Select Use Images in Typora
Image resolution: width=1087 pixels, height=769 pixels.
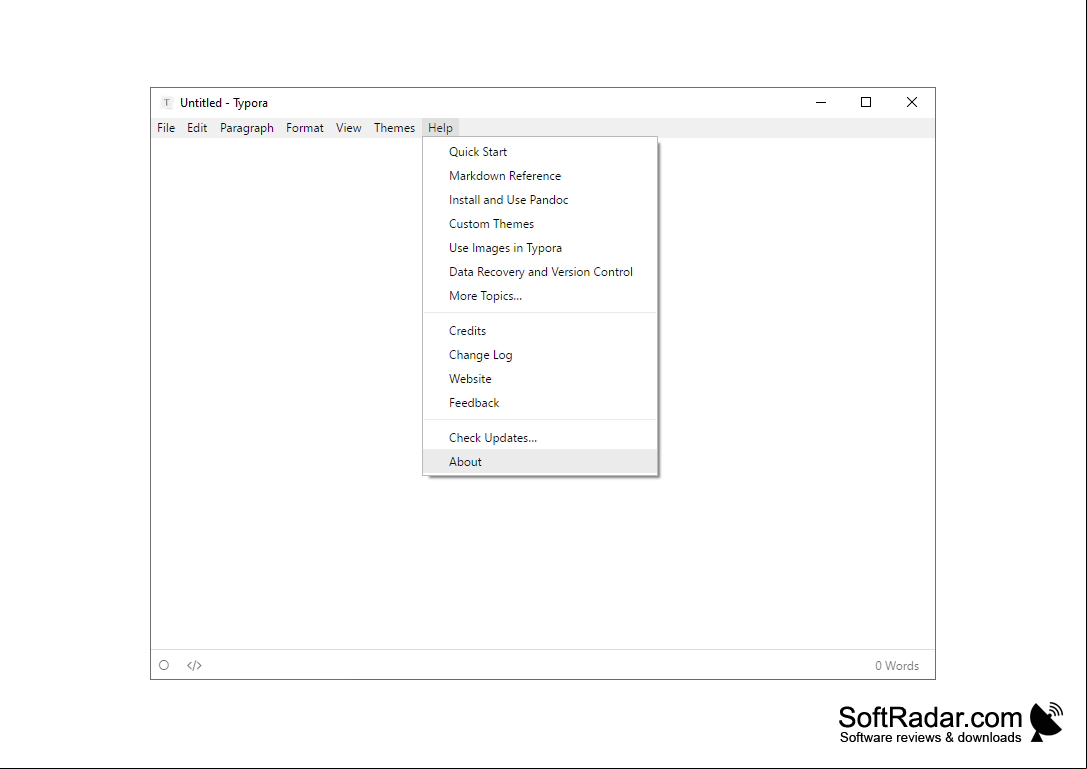pos(540,248)
